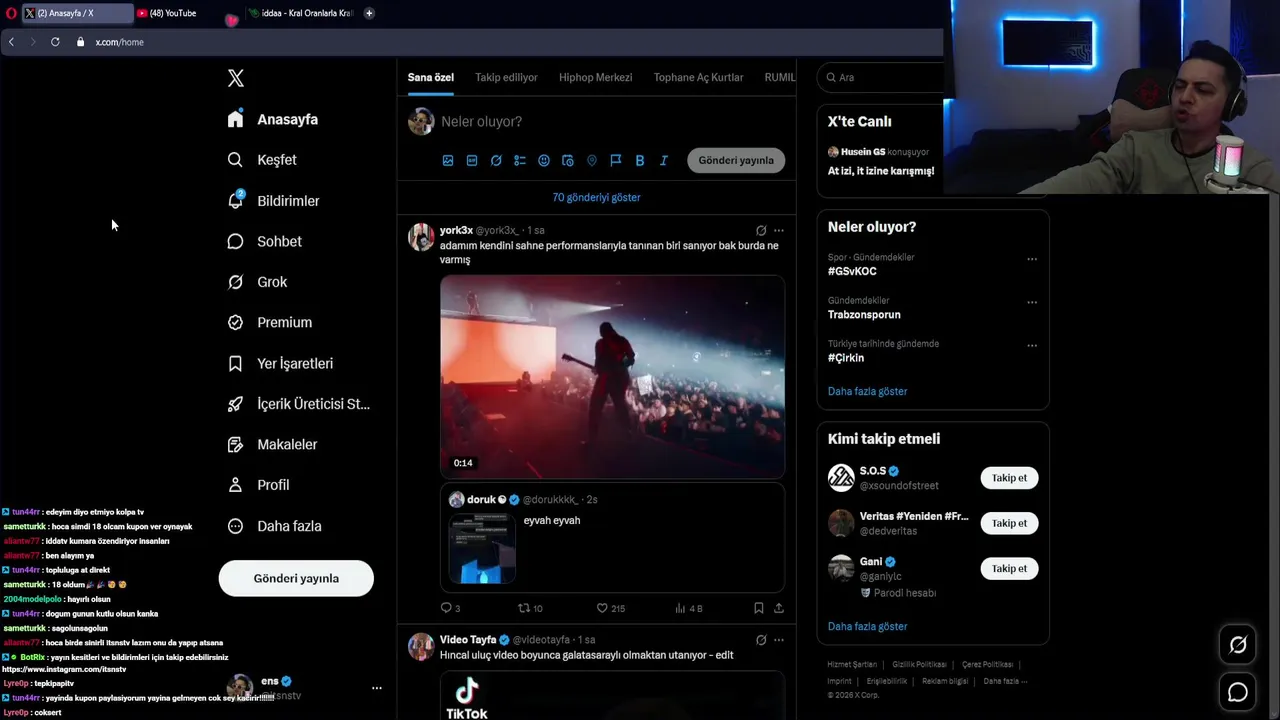Viewport: 1280px width, 720px height.
Task: Click Grok icon on york3x post
Action: point(761,230)
